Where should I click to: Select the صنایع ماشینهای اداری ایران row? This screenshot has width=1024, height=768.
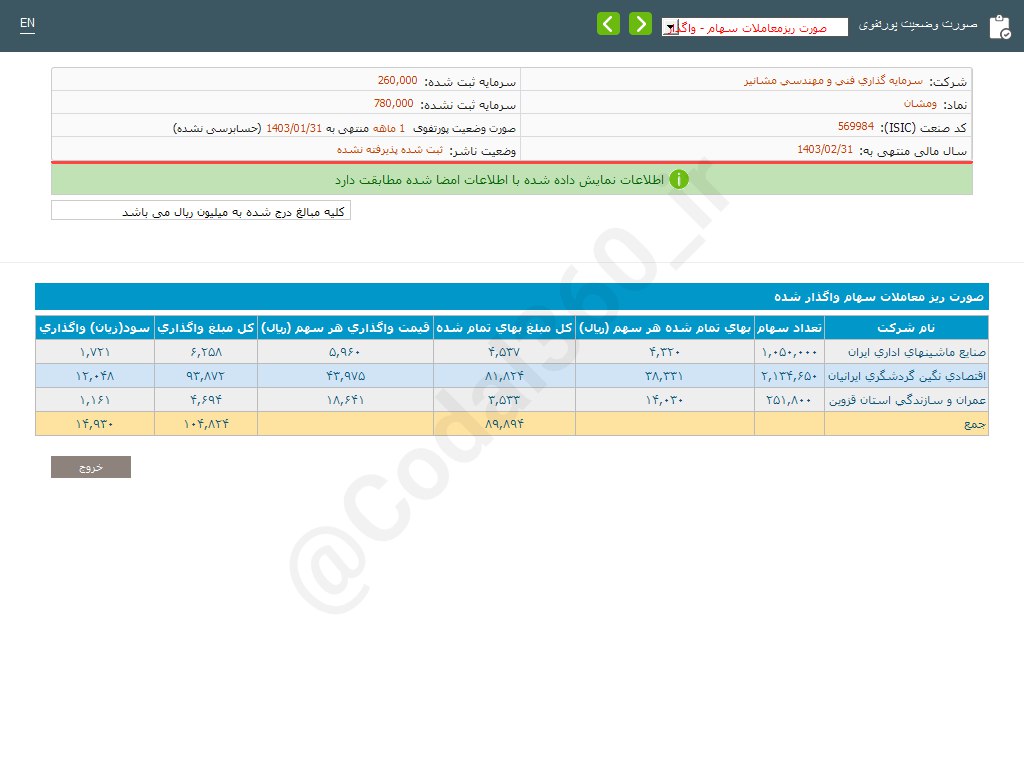(906, 352)
